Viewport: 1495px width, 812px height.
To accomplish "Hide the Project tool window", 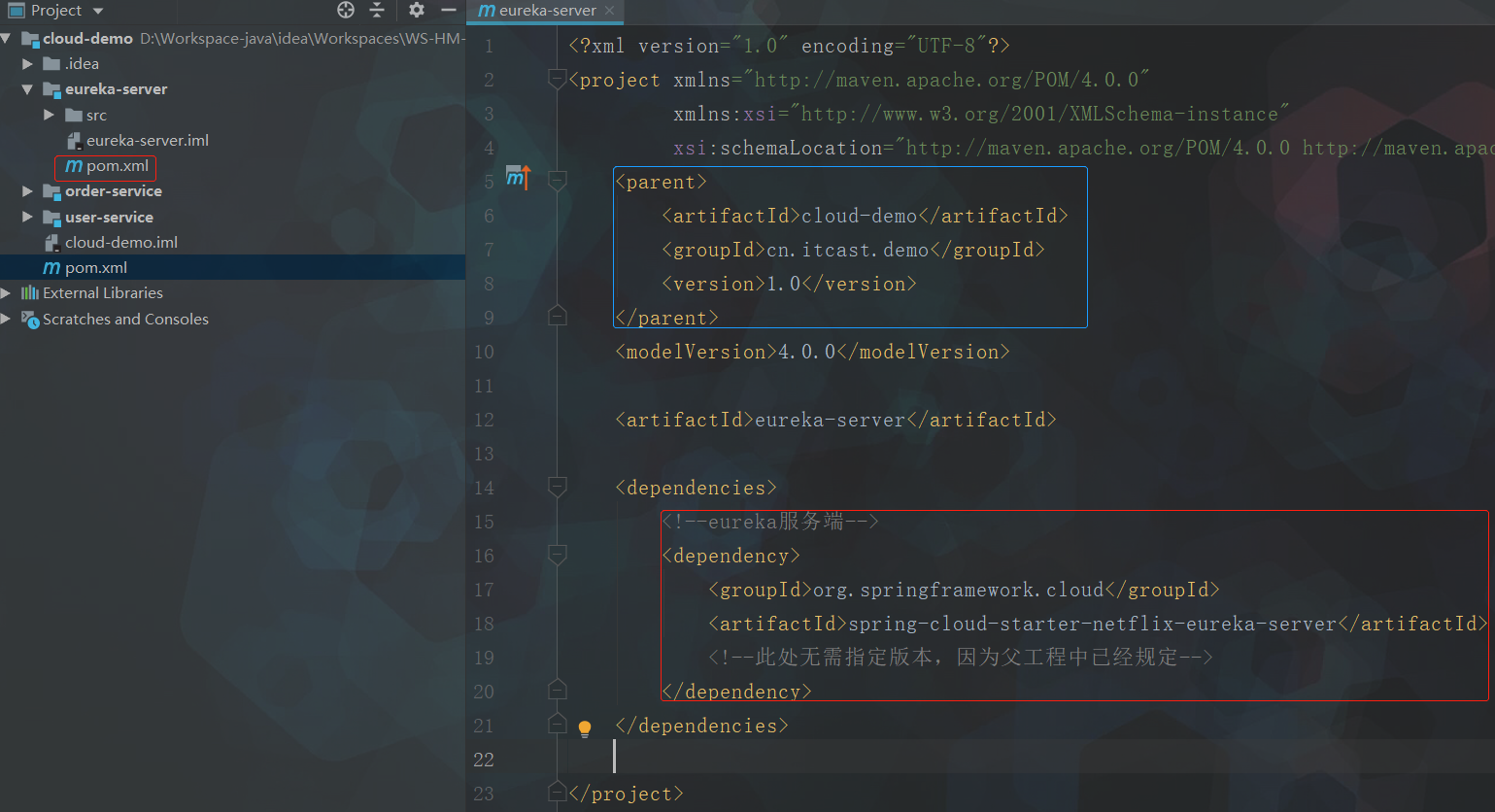I will [448, 10].
